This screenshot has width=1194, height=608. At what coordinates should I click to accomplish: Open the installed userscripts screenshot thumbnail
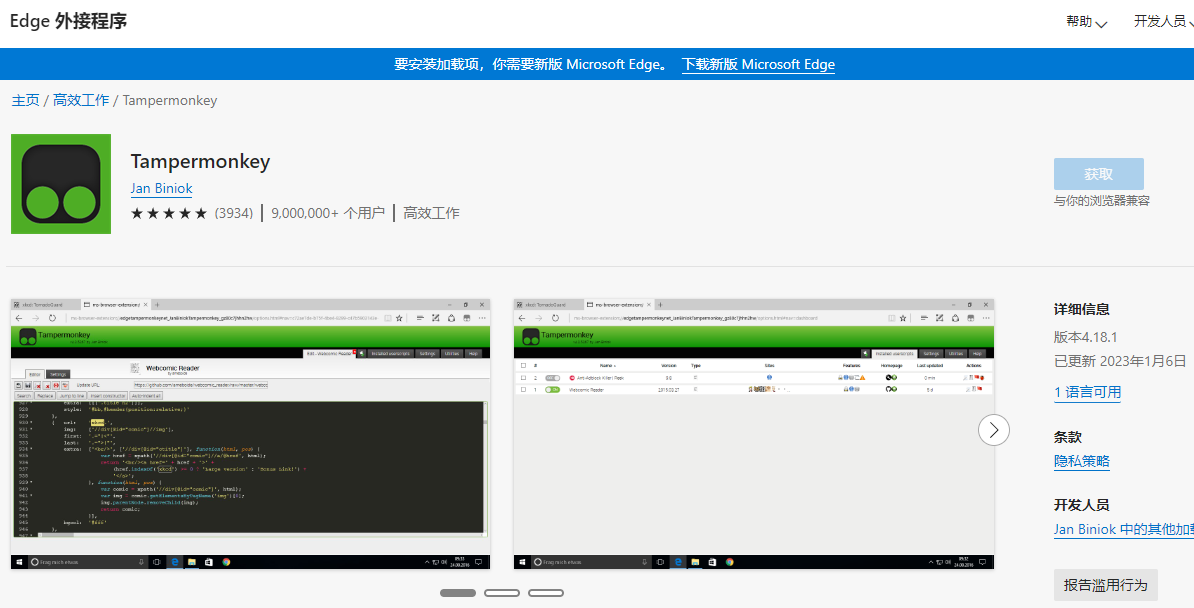(754, 434)
